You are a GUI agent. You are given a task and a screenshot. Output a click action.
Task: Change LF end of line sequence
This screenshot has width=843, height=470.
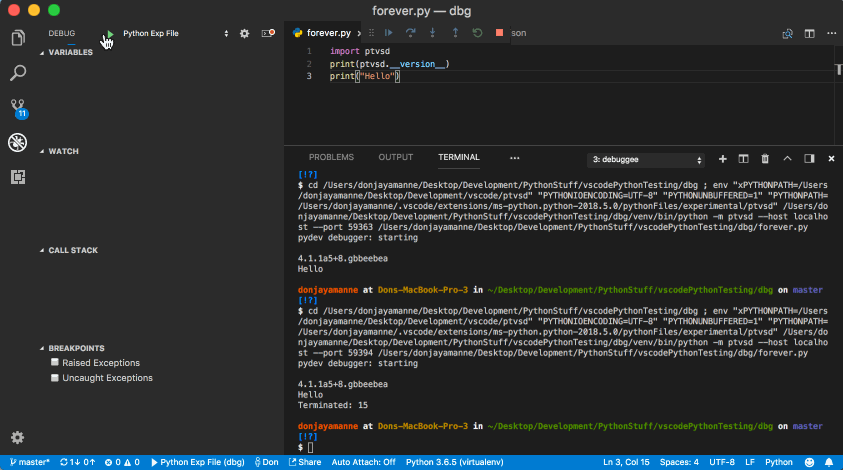coord(749,462)
